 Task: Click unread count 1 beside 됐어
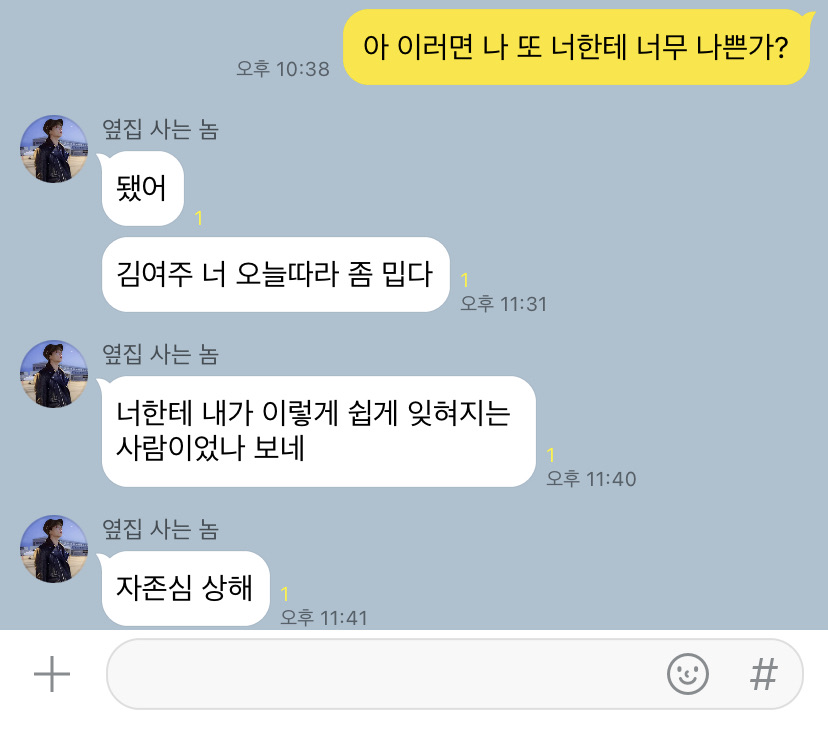199,218
